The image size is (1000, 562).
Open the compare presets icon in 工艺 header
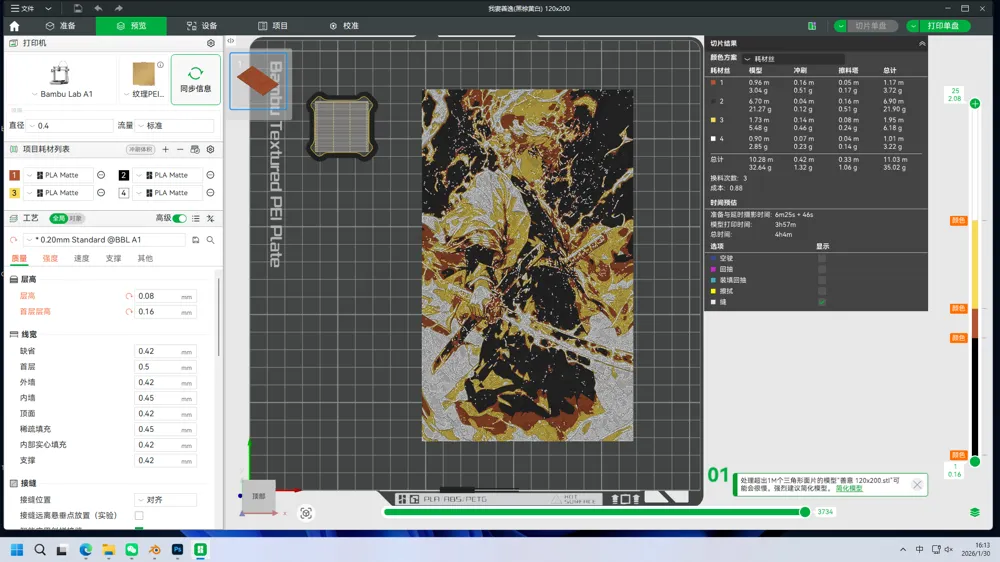210,218
